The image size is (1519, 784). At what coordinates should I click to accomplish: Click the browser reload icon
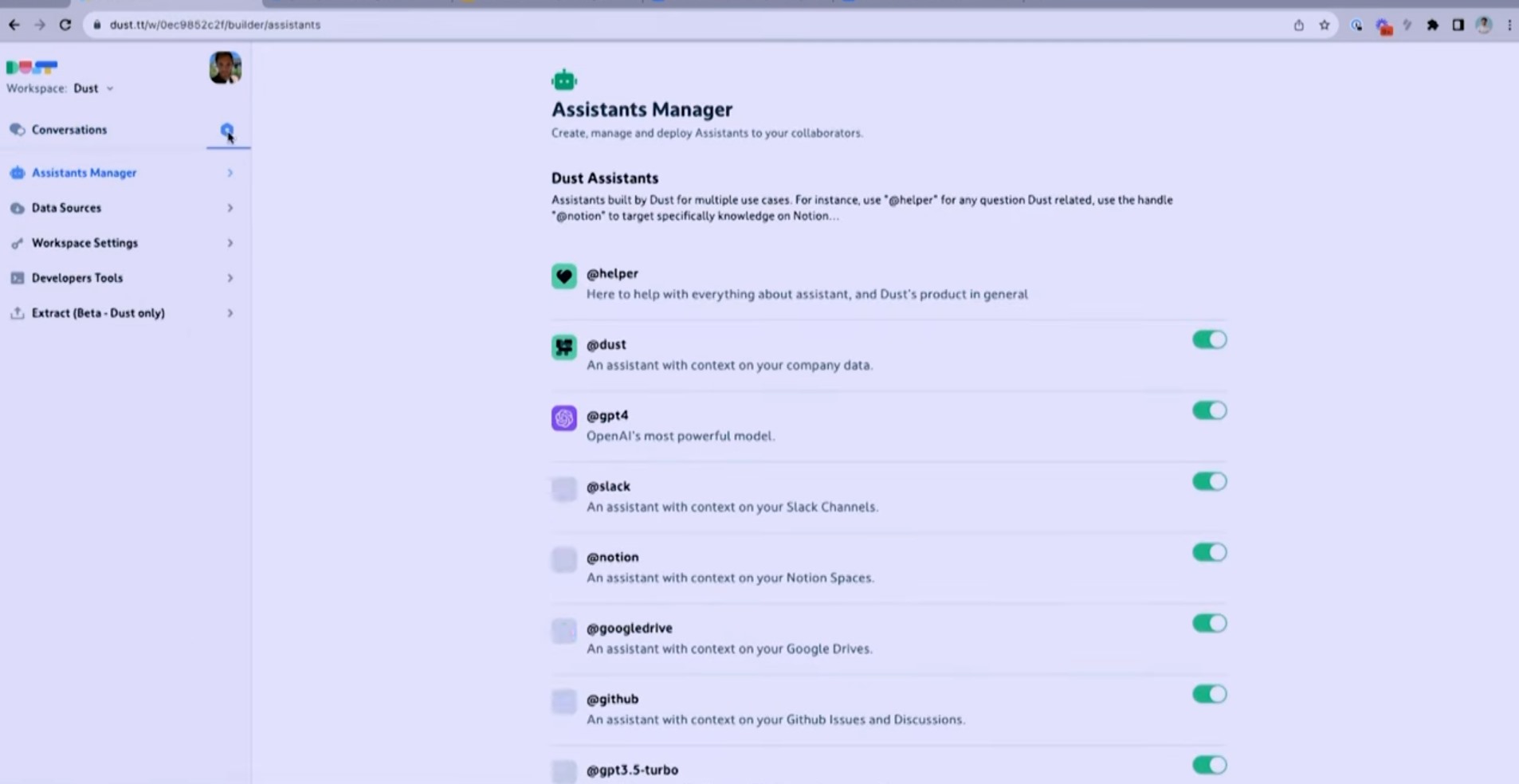(65, 25)
